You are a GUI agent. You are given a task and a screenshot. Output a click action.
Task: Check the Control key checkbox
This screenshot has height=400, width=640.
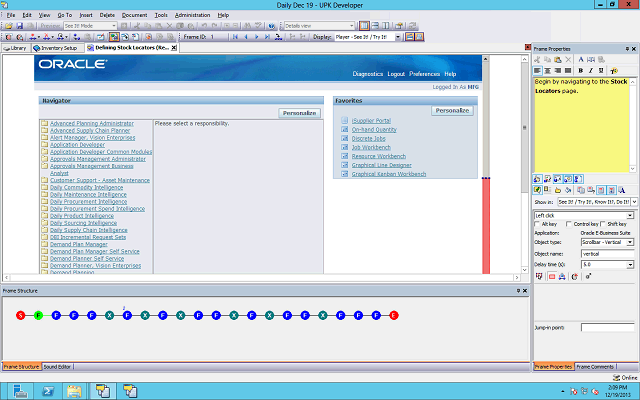[569, 224]
